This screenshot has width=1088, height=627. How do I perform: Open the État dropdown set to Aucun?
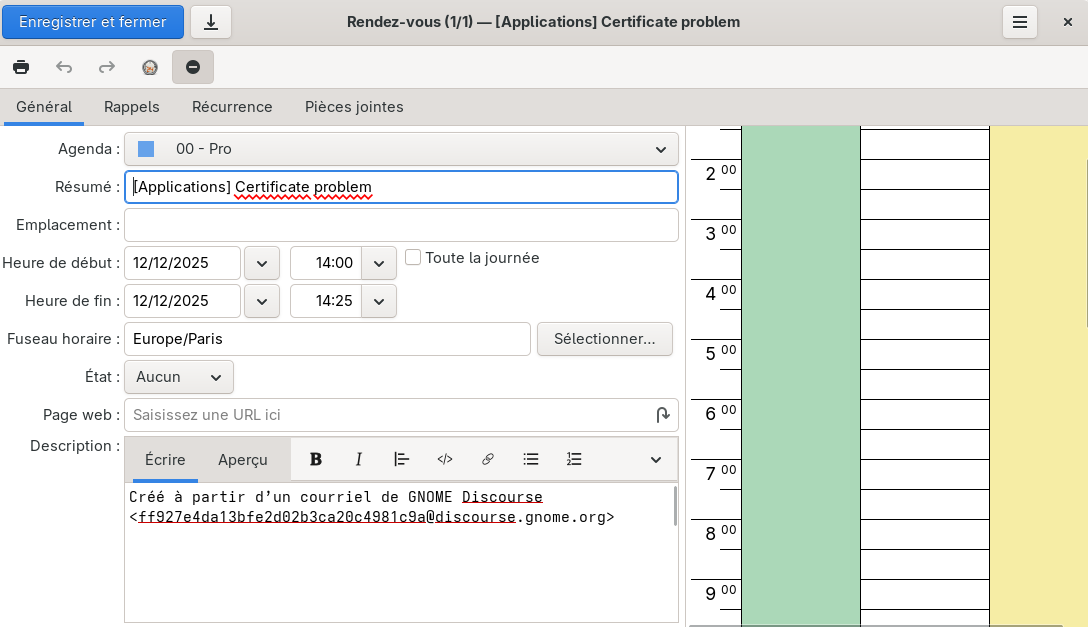[x=179, y=377]
